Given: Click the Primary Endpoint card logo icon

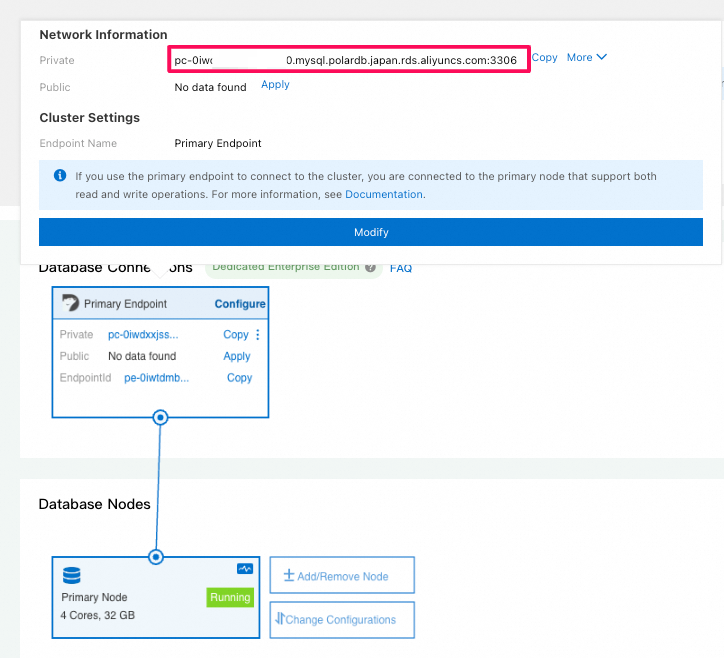Looking at the screenshot, I should pos(70,303).
